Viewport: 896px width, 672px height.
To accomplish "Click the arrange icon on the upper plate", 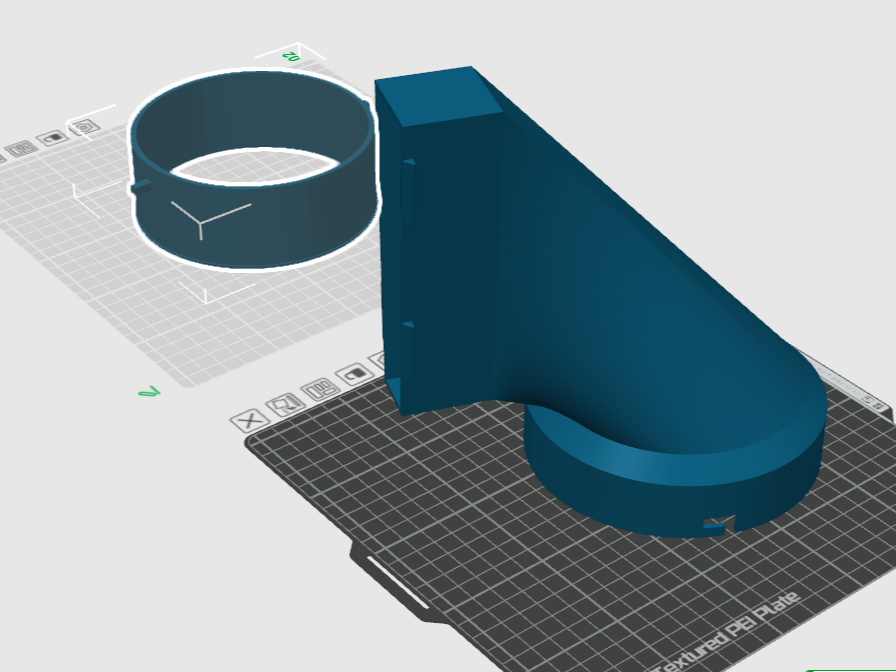I will pyautogui.click(x=22, y=150).
